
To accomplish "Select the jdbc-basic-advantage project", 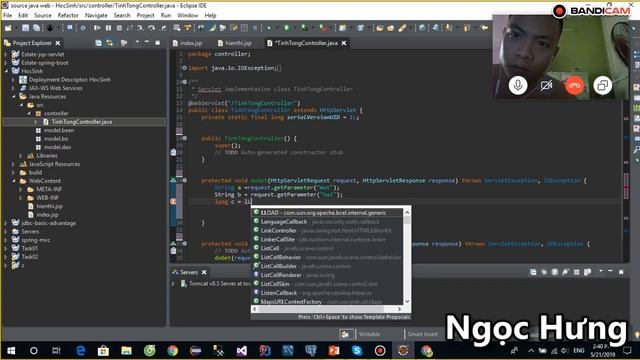I will click(49, 223).
